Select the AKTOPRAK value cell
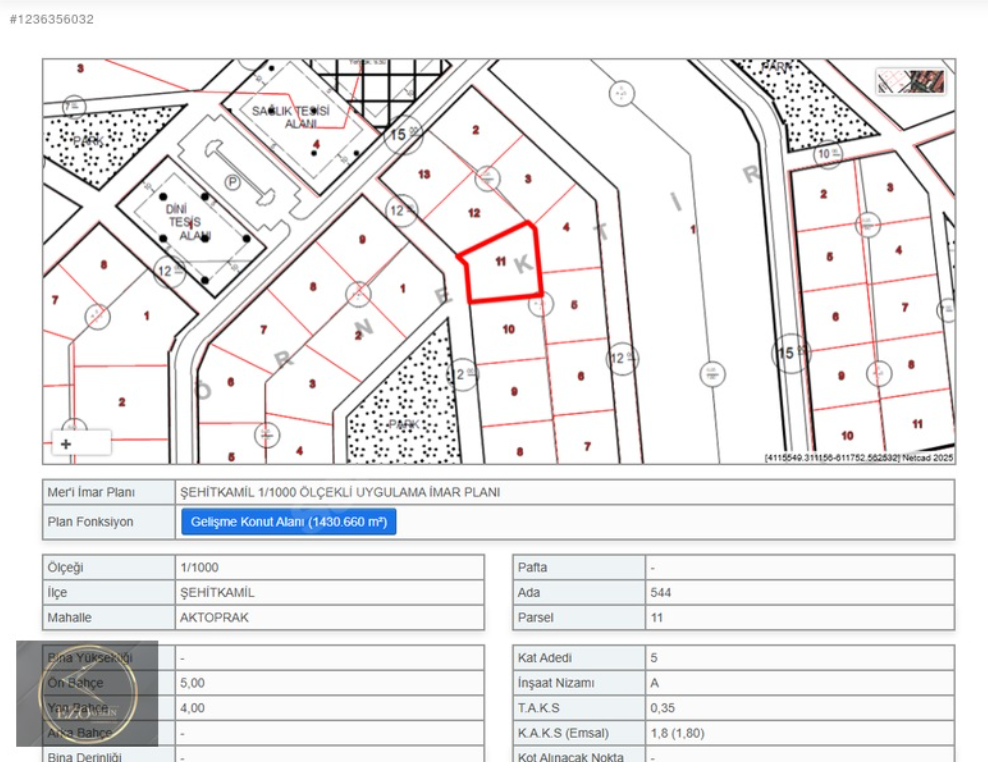 pyautogui.click(x=330, y=618)
